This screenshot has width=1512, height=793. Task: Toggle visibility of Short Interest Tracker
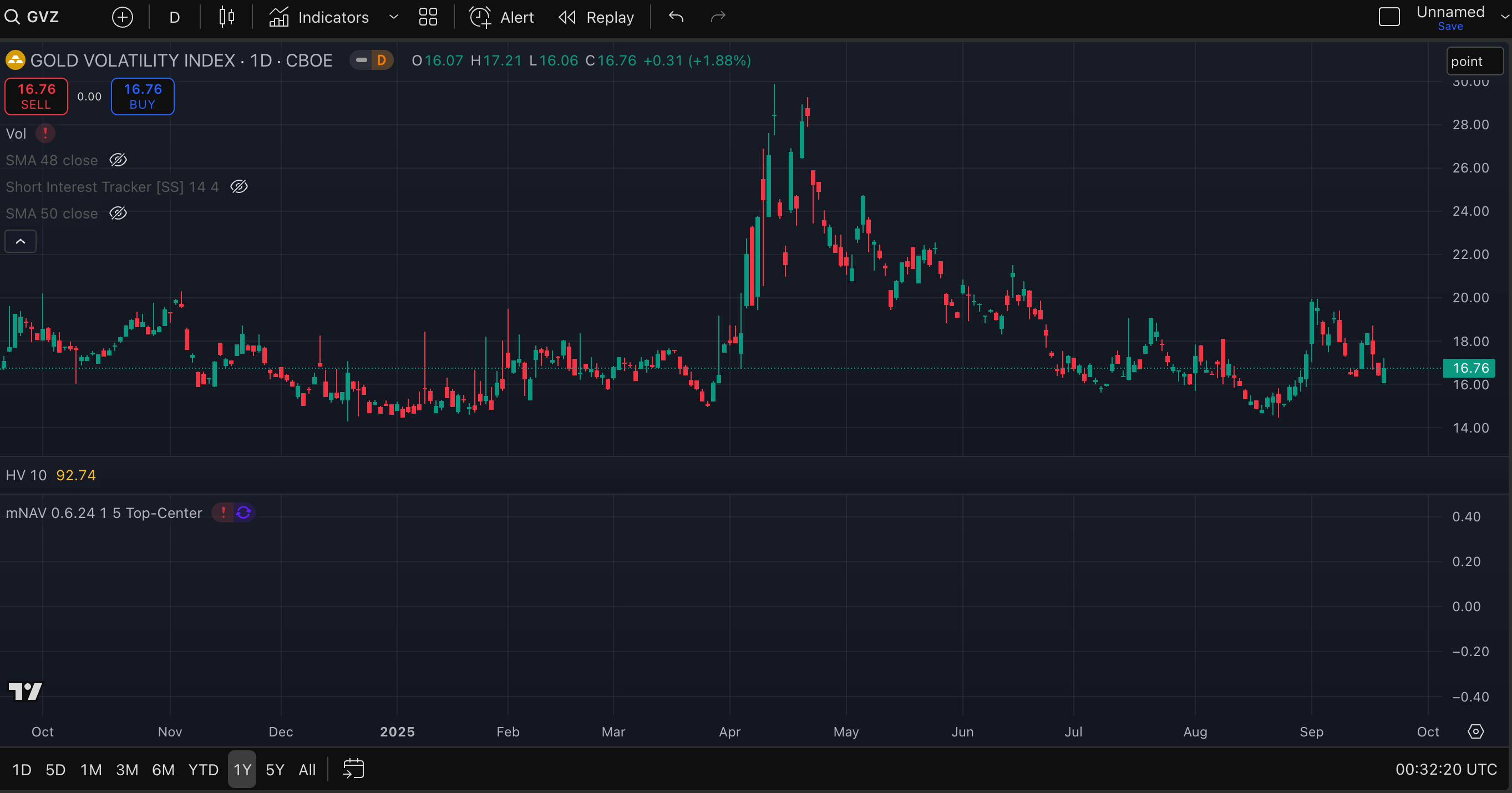(239, 187)
